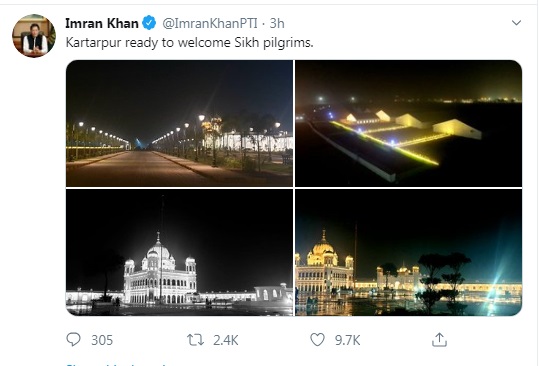Visit the @ImranKhanPTI handle link

point(210,23)
